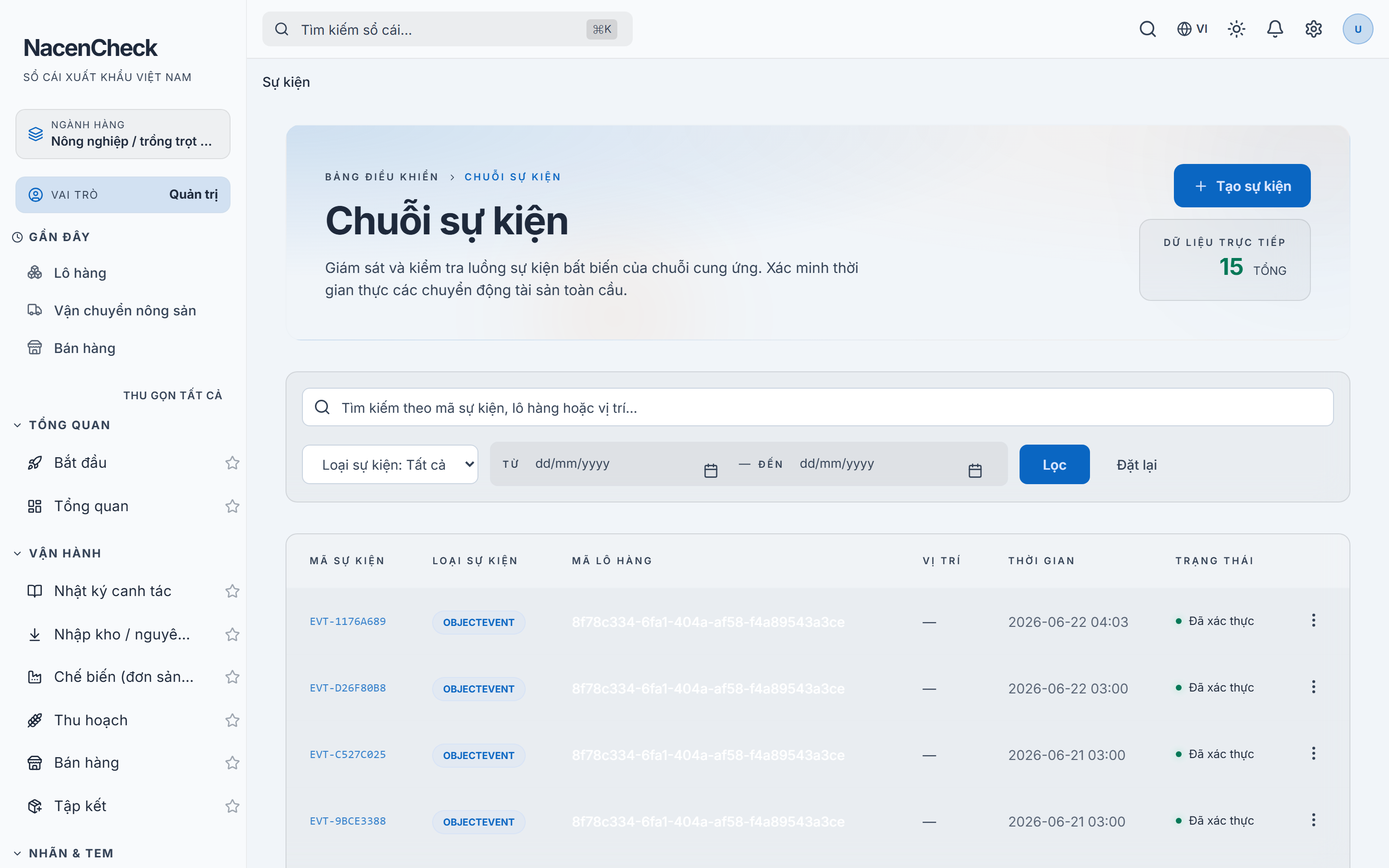Click the rocket icon beside Bắt đầu
Viewport: 1389px width, 868px height.
pos(34,463)
